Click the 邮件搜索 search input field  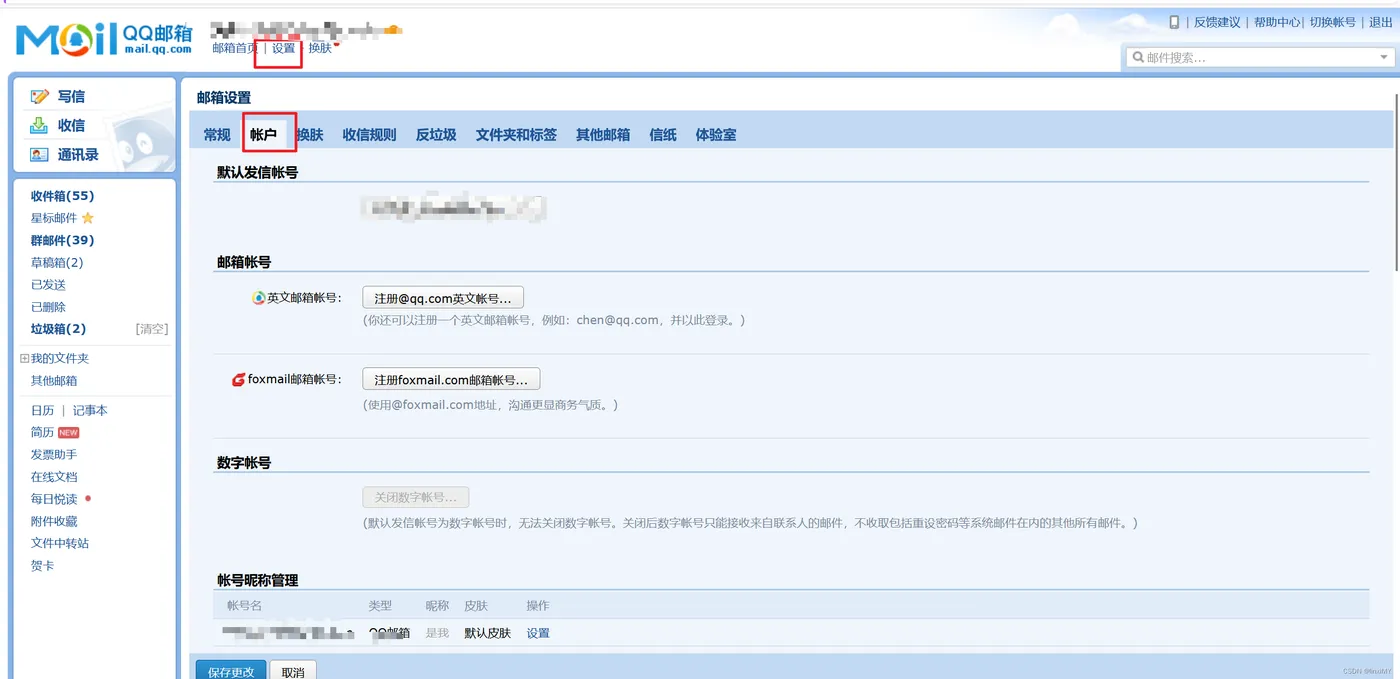(x=1258, y=58)
